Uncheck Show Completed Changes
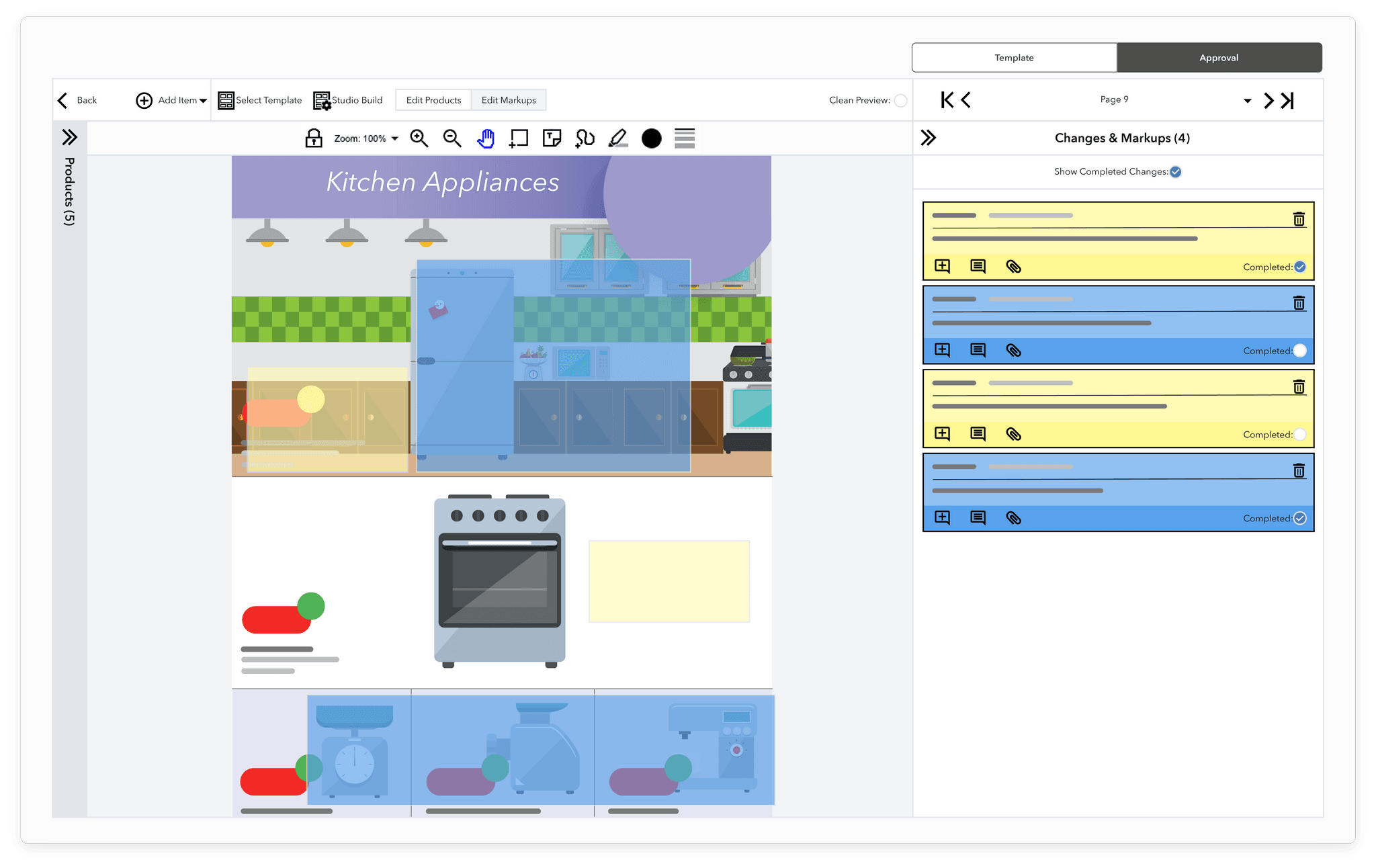1376x868 pixels. pos(1175,171)
